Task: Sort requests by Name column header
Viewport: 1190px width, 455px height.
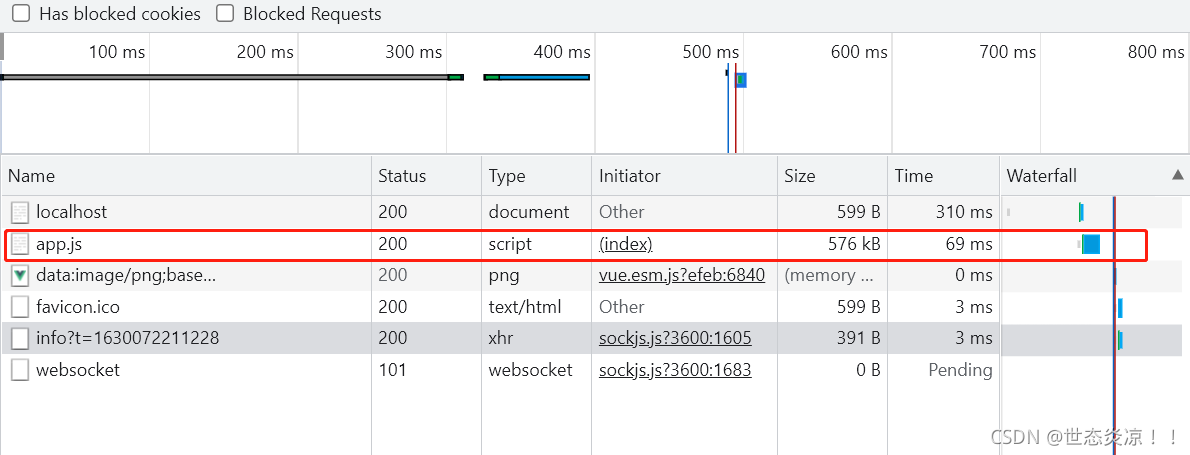Action: [32, 176]
